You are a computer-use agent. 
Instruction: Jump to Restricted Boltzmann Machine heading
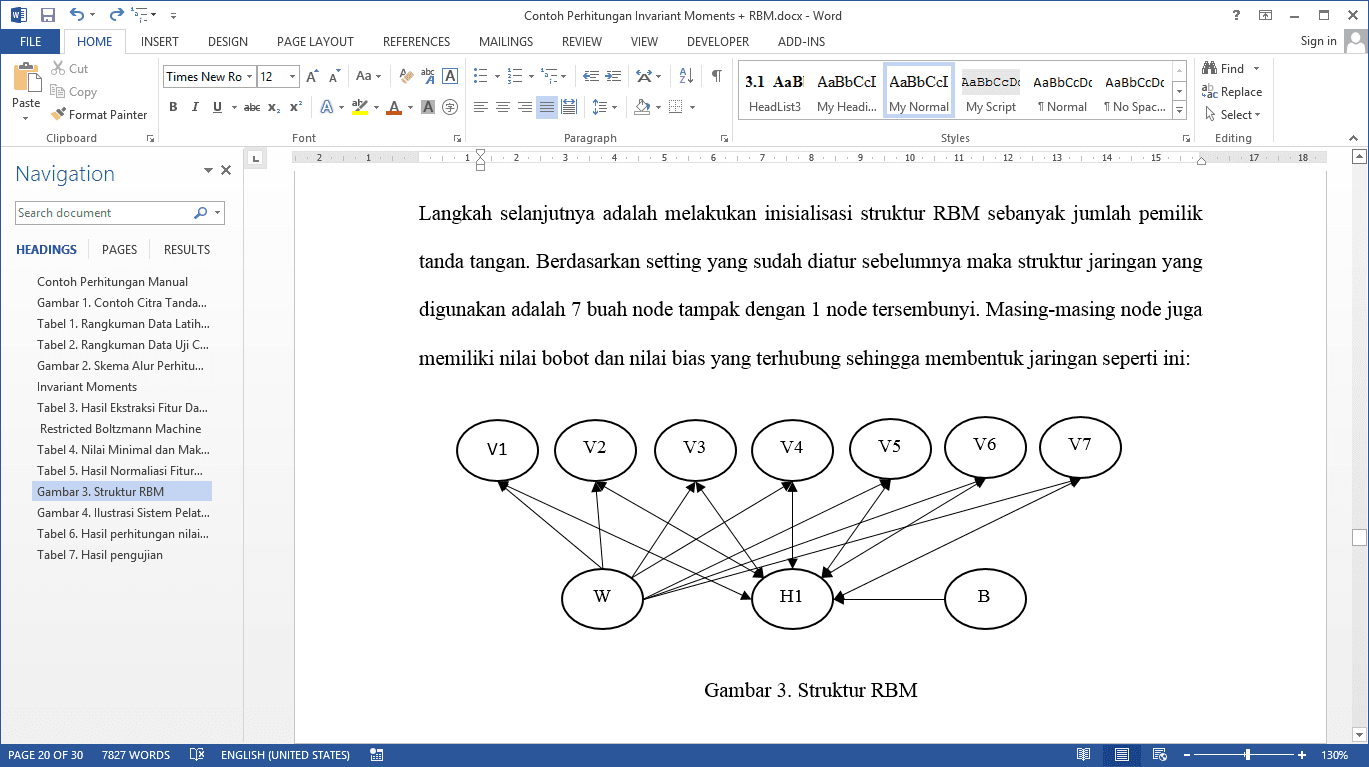pyautogui.click(x=121, y=429)
